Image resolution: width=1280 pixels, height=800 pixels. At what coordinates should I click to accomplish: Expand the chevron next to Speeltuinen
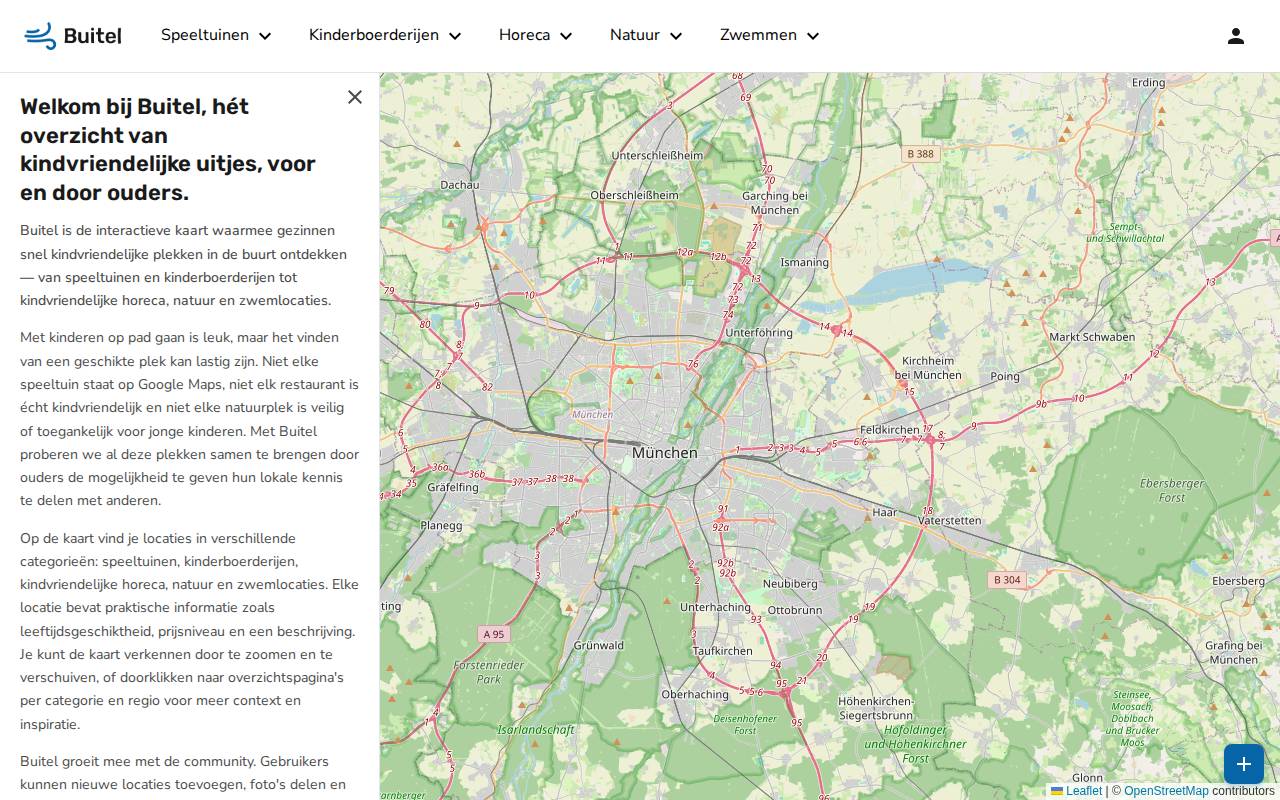tap(265, 36)
